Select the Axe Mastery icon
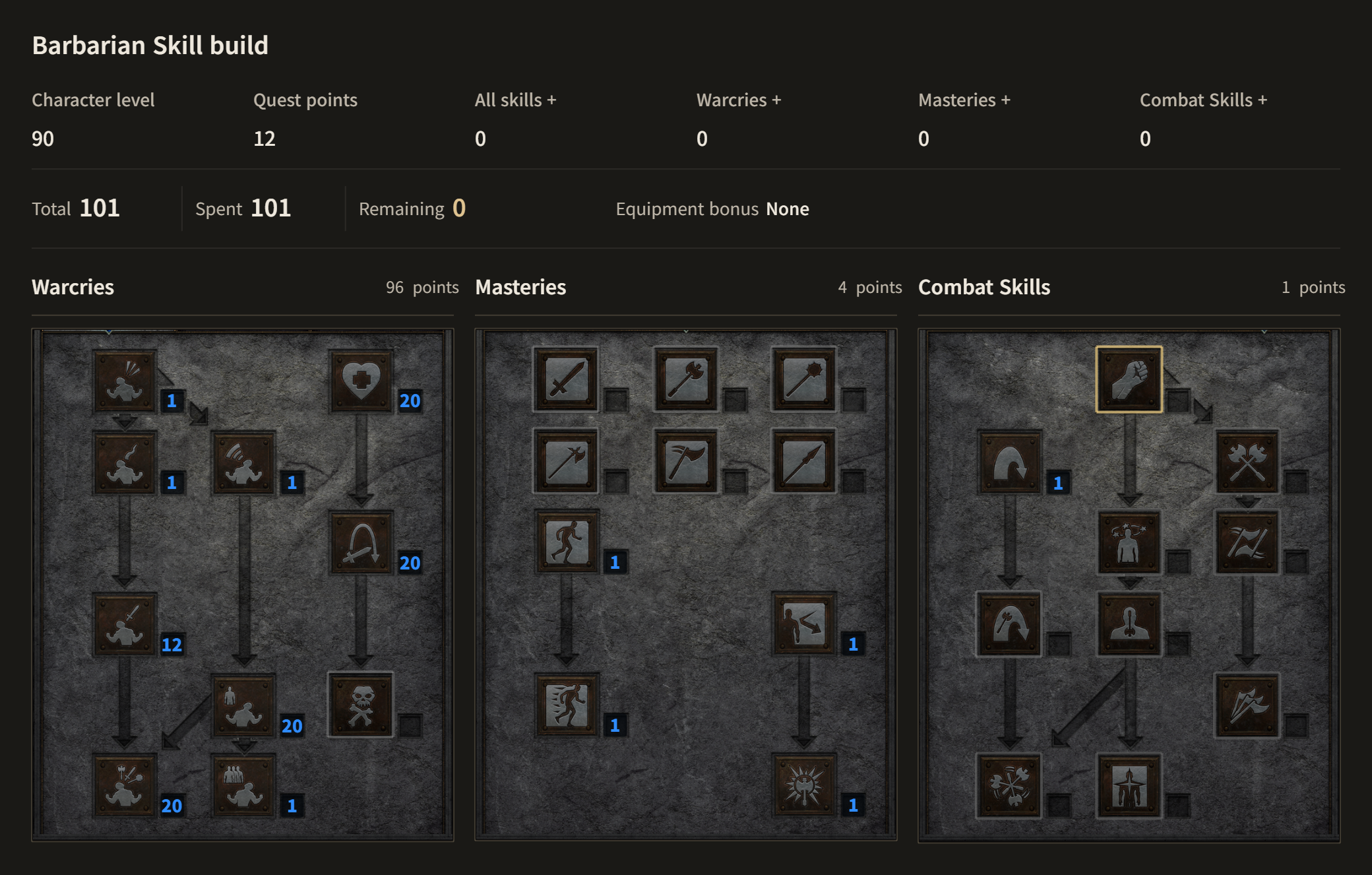The image size is (1372, 875). pyautogui.click(x=686, y=379)
